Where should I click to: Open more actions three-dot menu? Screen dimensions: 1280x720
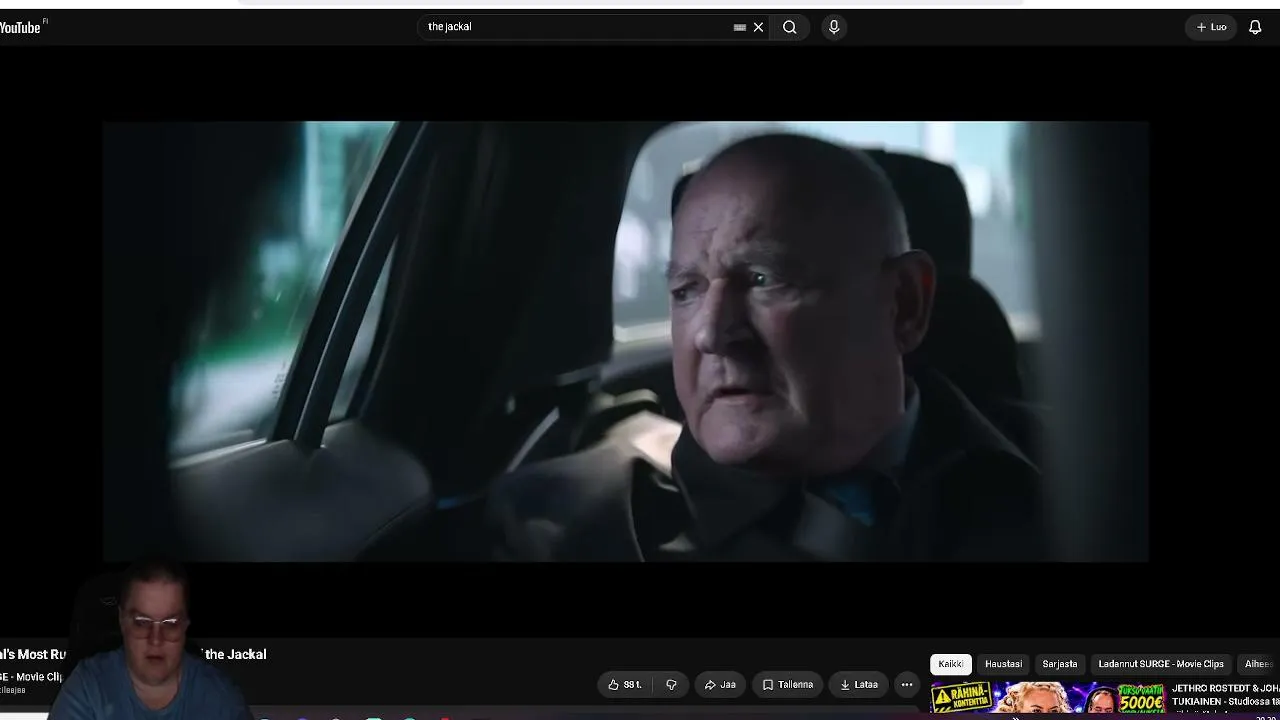[x=907, y=685]
